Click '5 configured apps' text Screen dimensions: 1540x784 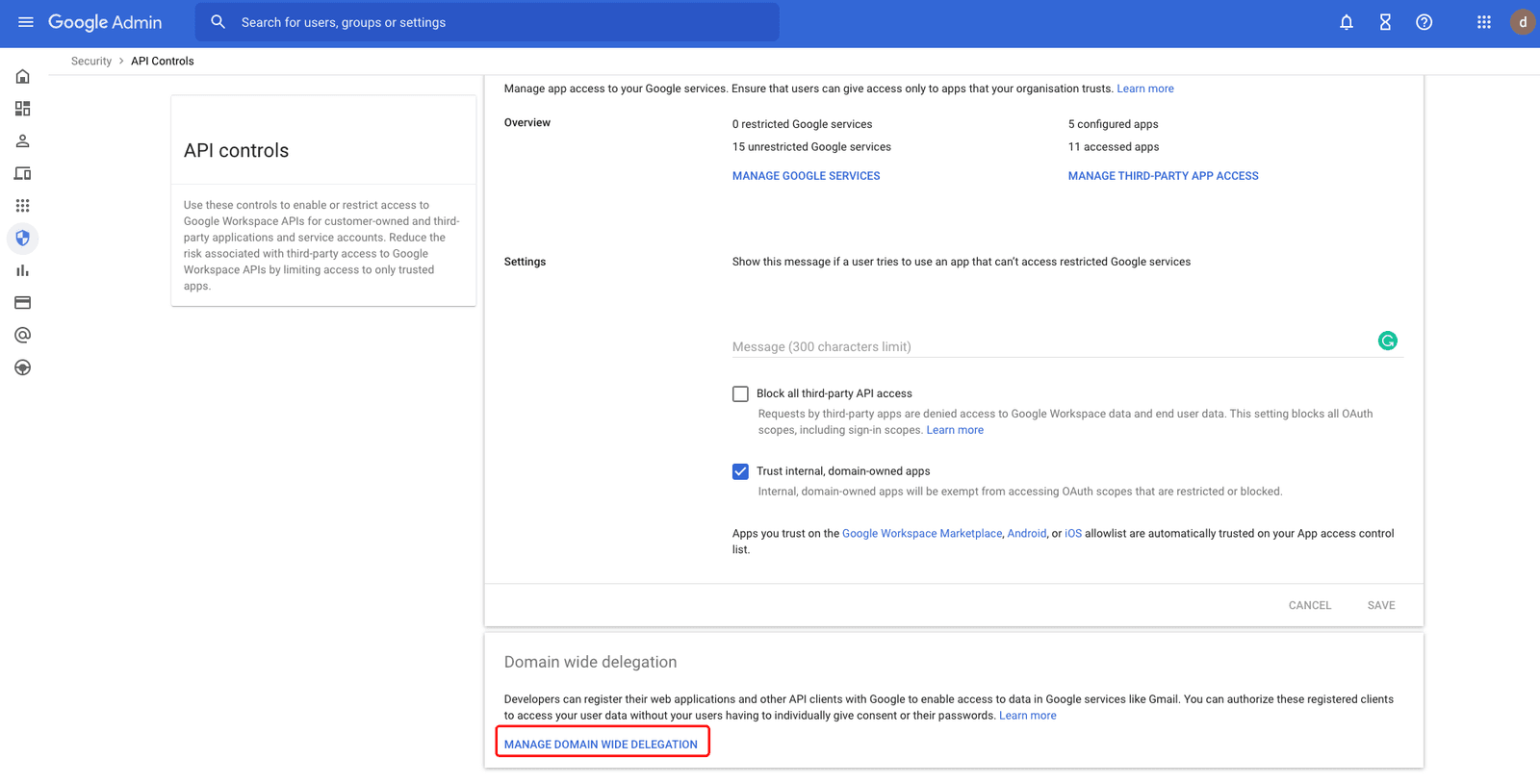(x=1114, y=124)
